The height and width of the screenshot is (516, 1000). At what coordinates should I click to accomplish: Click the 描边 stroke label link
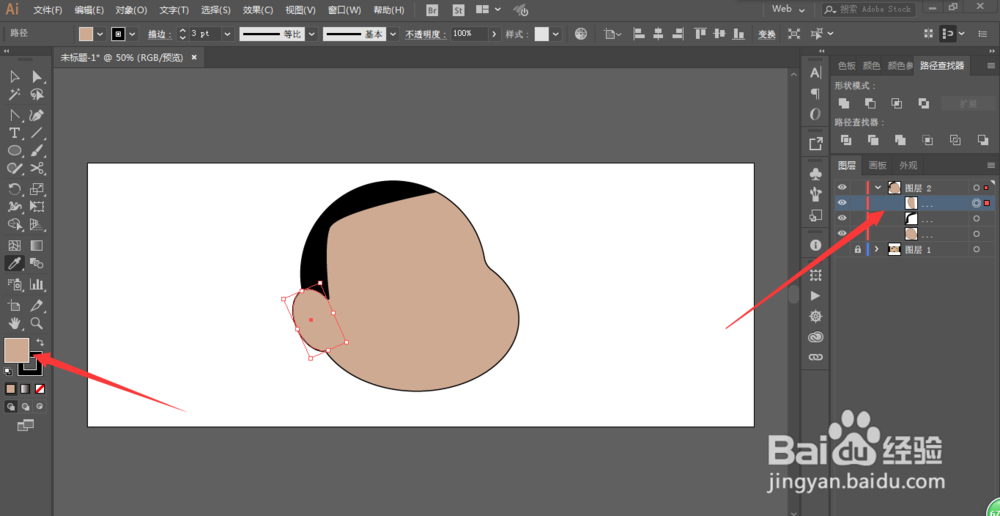159,34
